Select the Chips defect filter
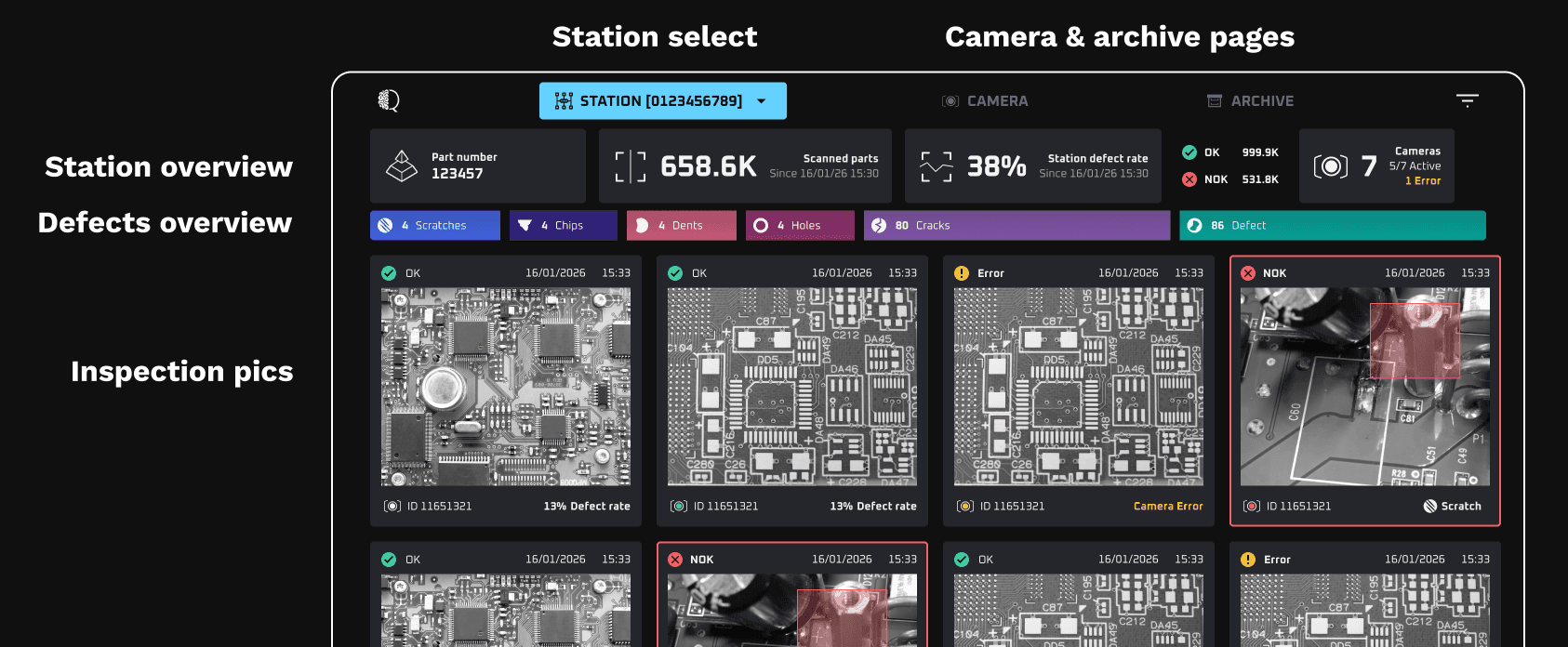This screenshot has width=1568, height=647. (x=564, y=225)
